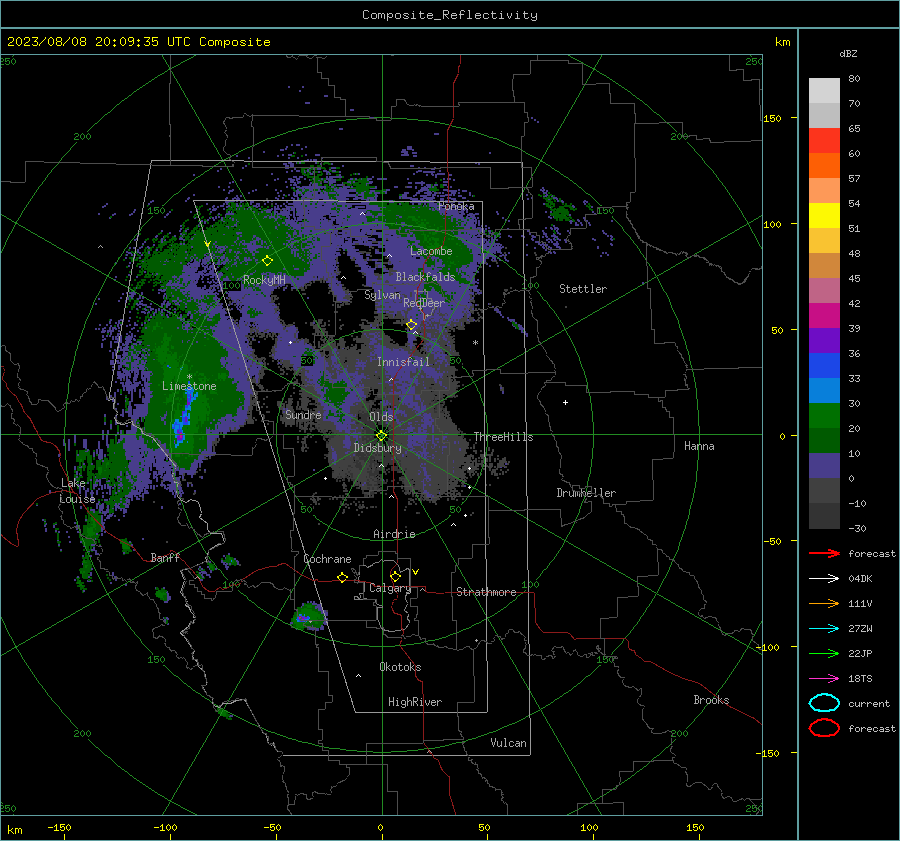This screenshot has width=900, height=841.
Task: Click the Limestone map label
Action: 189,386
